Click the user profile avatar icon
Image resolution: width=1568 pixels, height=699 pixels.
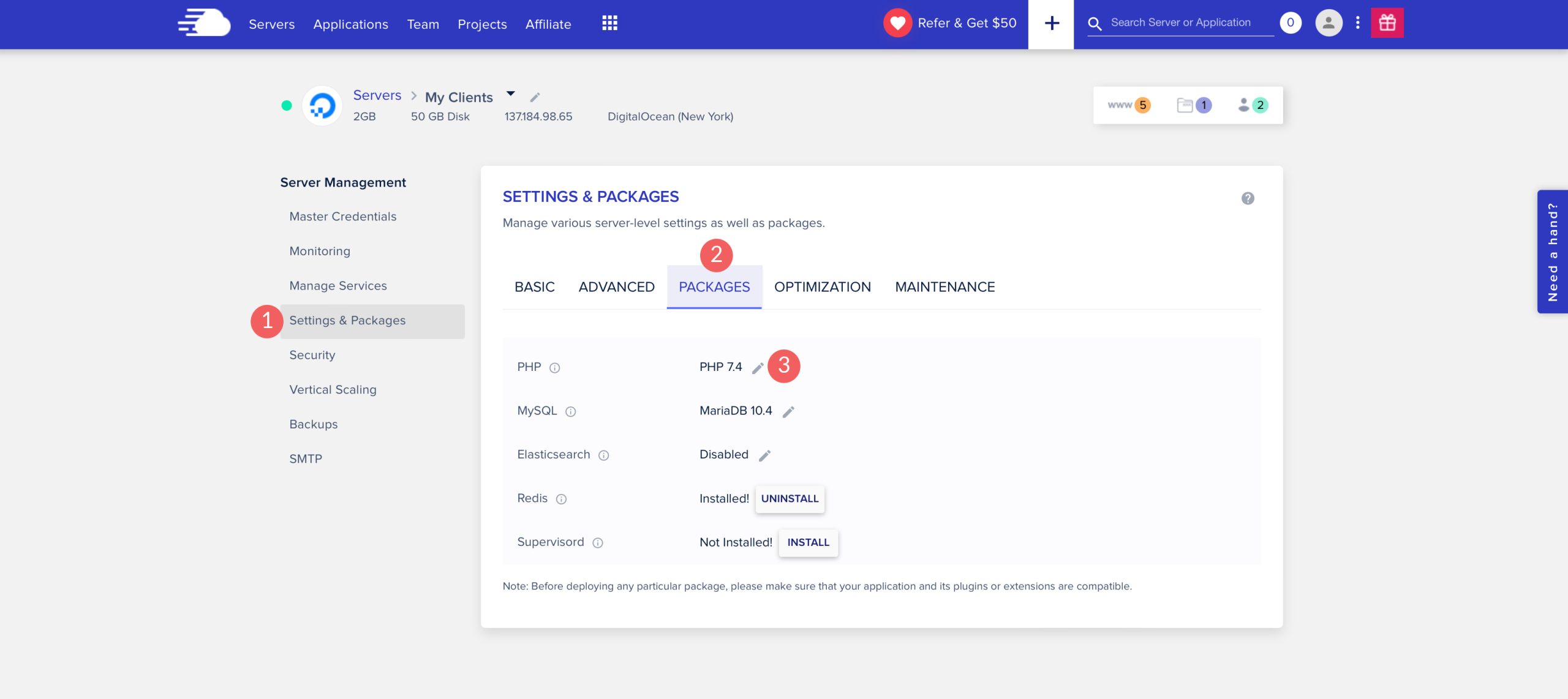(1326, 22)
